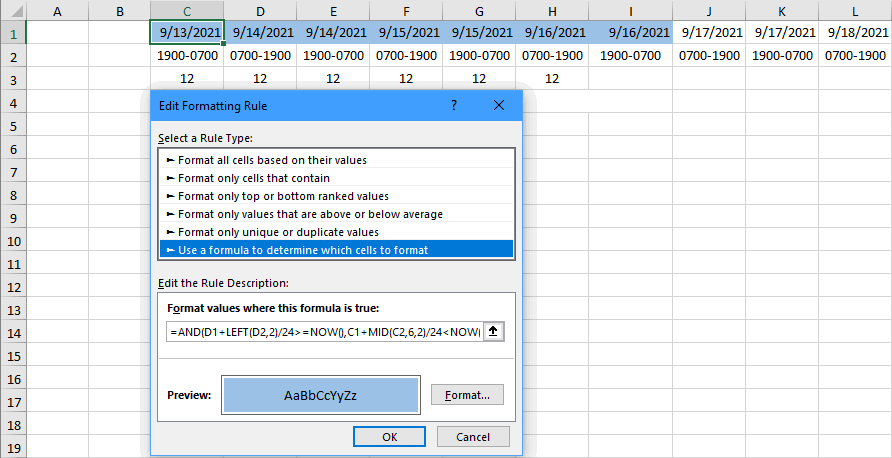Viewport: 892px width, 458px height.
Task: Select 'Format all cells based on their values'
Action: click(336, 160)
